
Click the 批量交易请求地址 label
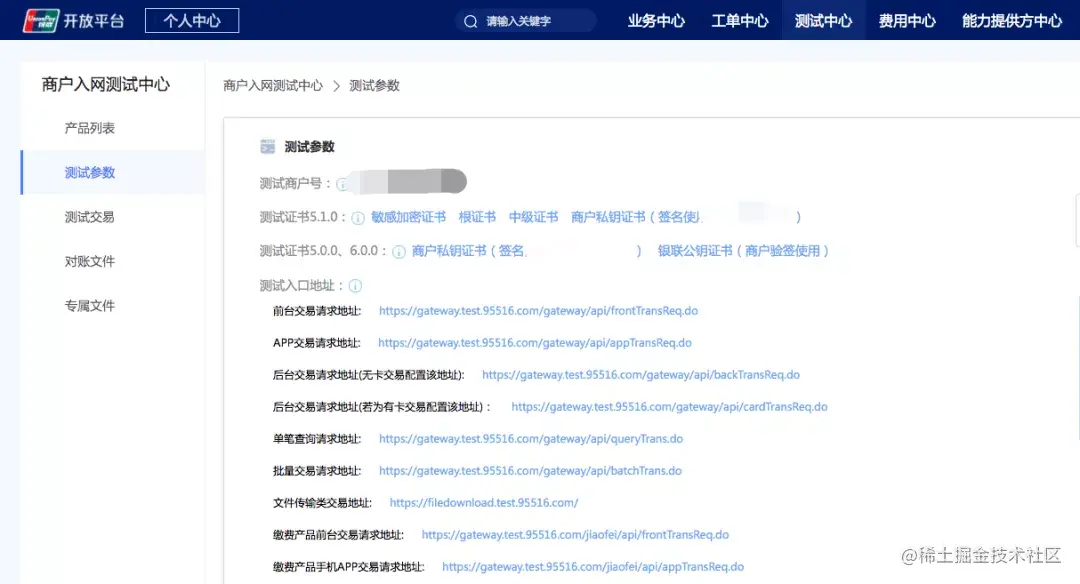317,471
